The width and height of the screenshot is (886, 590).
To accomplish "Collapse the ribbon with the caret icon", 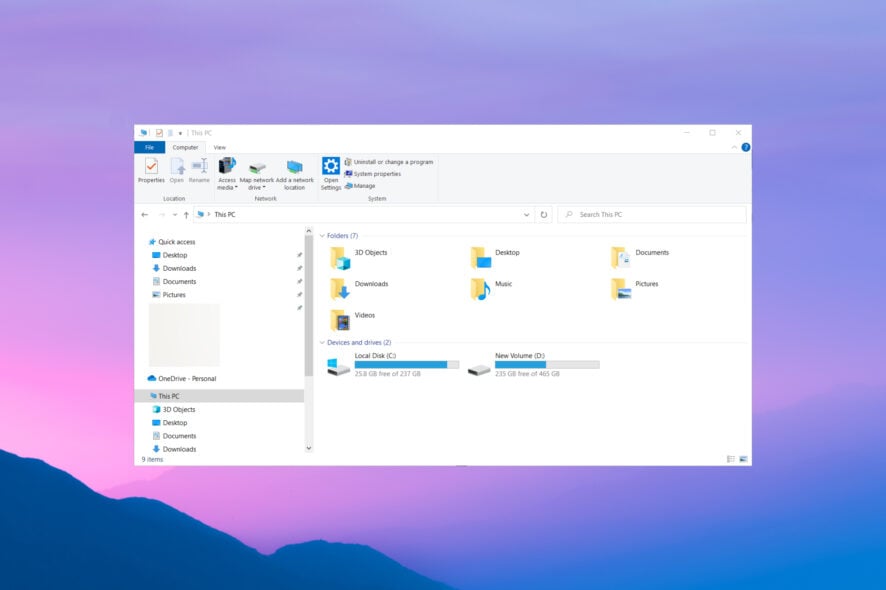I will (734, 148).
